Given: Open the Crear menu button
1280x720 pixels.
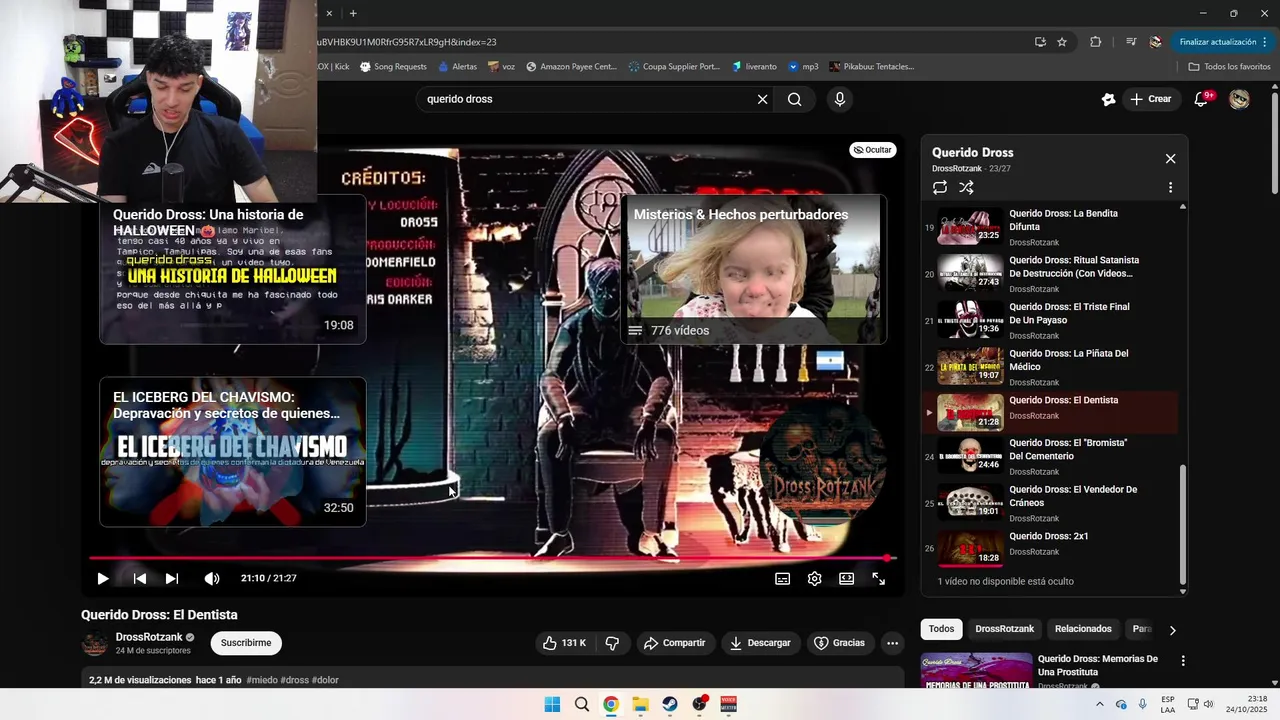Looking at the screenshot, I should pyautogui.click(x=1150, y=99).
